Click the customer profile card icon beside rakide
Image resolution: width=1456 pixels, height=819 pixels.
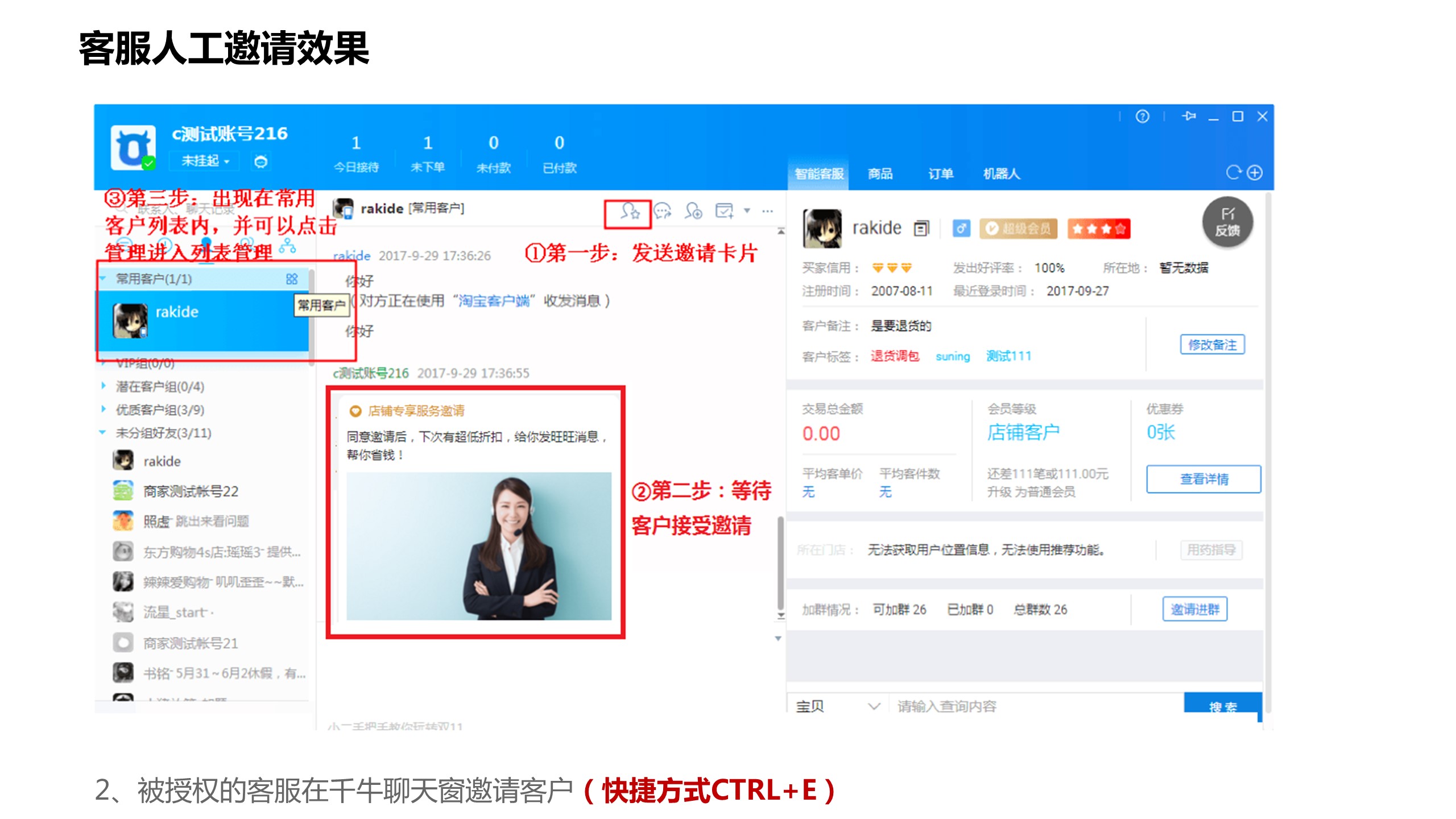click(921, 229)
